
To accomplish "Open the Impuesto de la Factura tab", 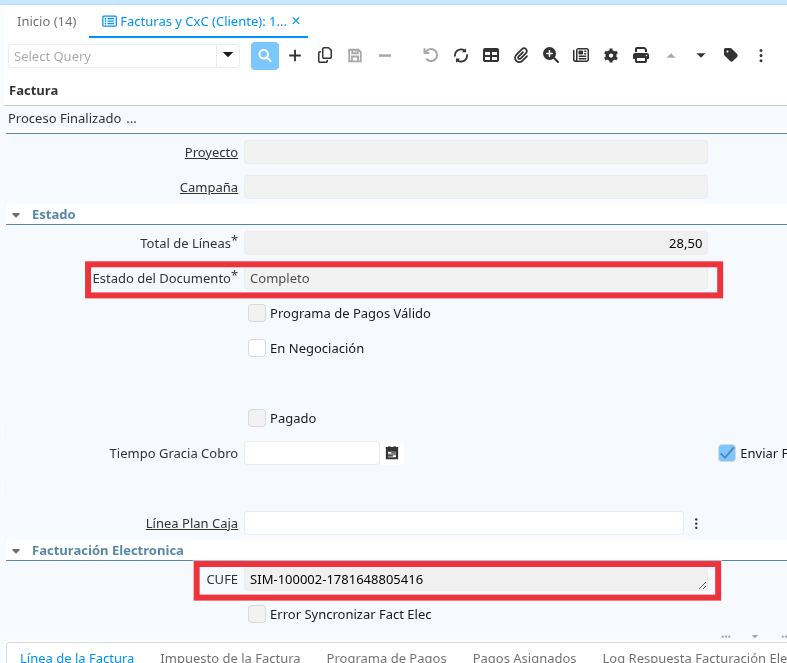I will click(230, 657).
